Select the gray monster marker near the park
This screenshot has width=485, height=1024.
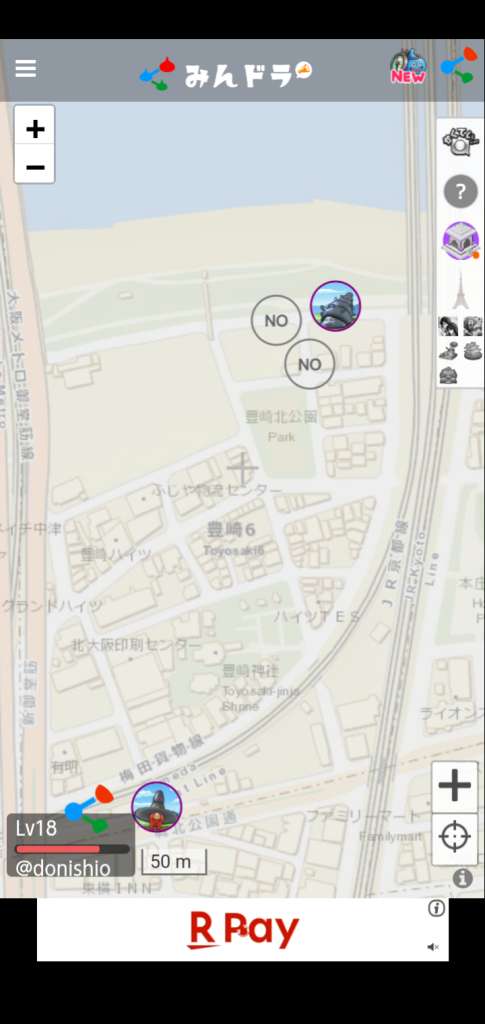[x=336, y=306]
